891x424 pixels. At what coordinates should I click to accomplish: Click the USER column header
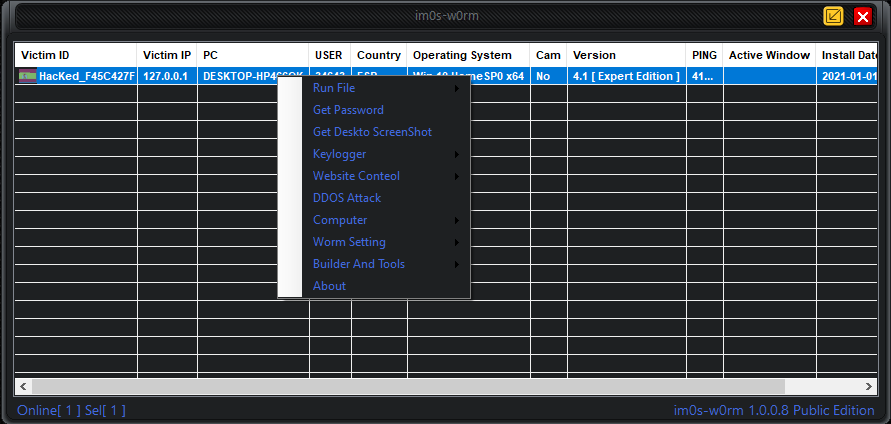pos(330,55)
